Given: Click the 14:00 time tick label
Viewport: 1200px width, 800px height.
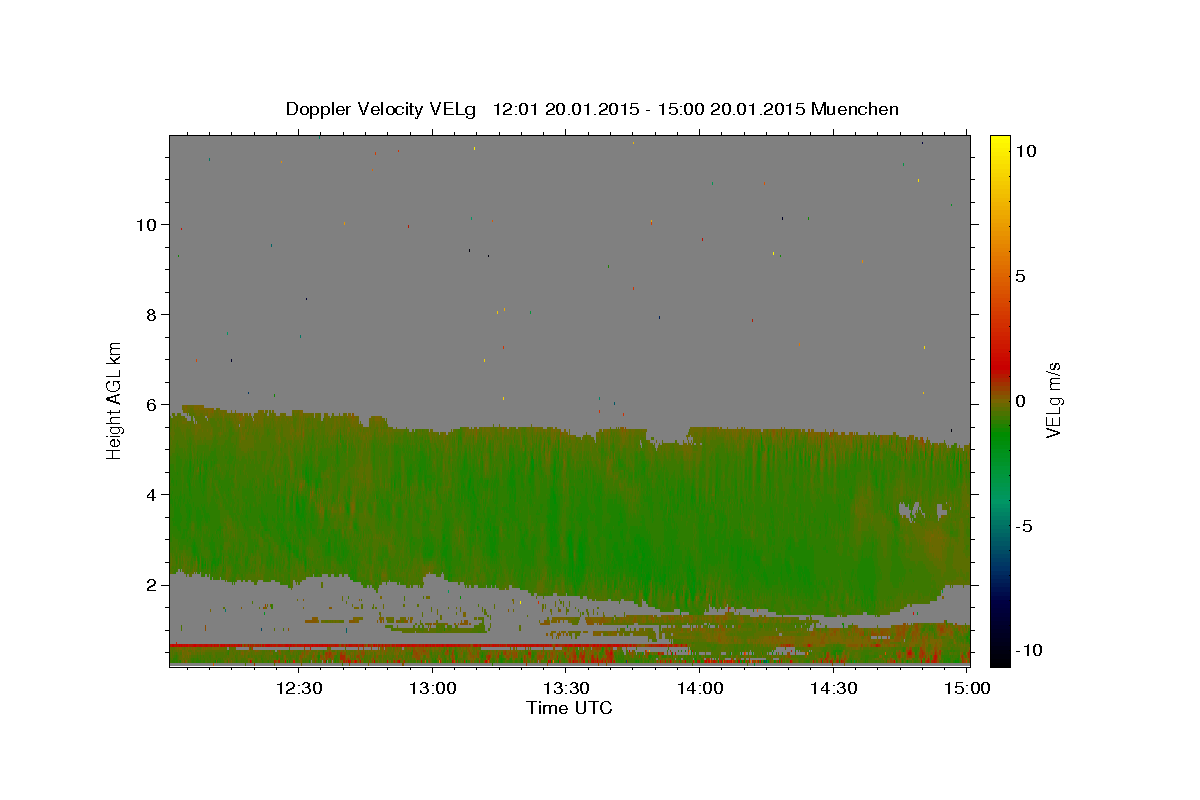Looking at the screenshot, I should click(700, 688).
